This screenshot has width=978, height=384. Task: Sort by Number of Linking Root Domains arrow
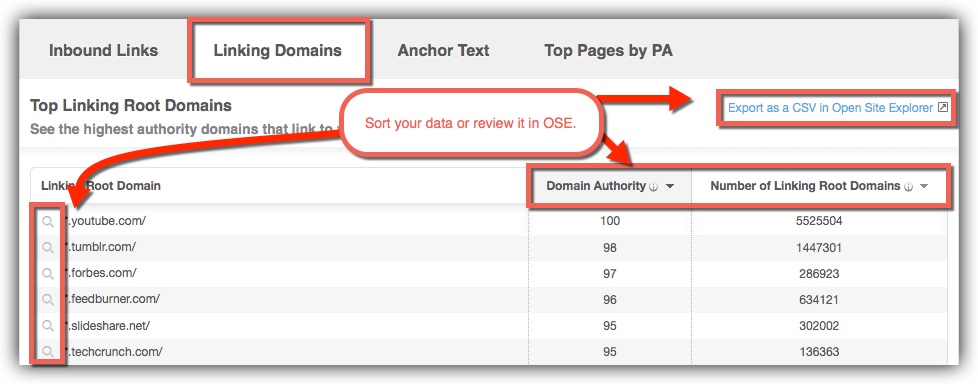click(924, 186)
